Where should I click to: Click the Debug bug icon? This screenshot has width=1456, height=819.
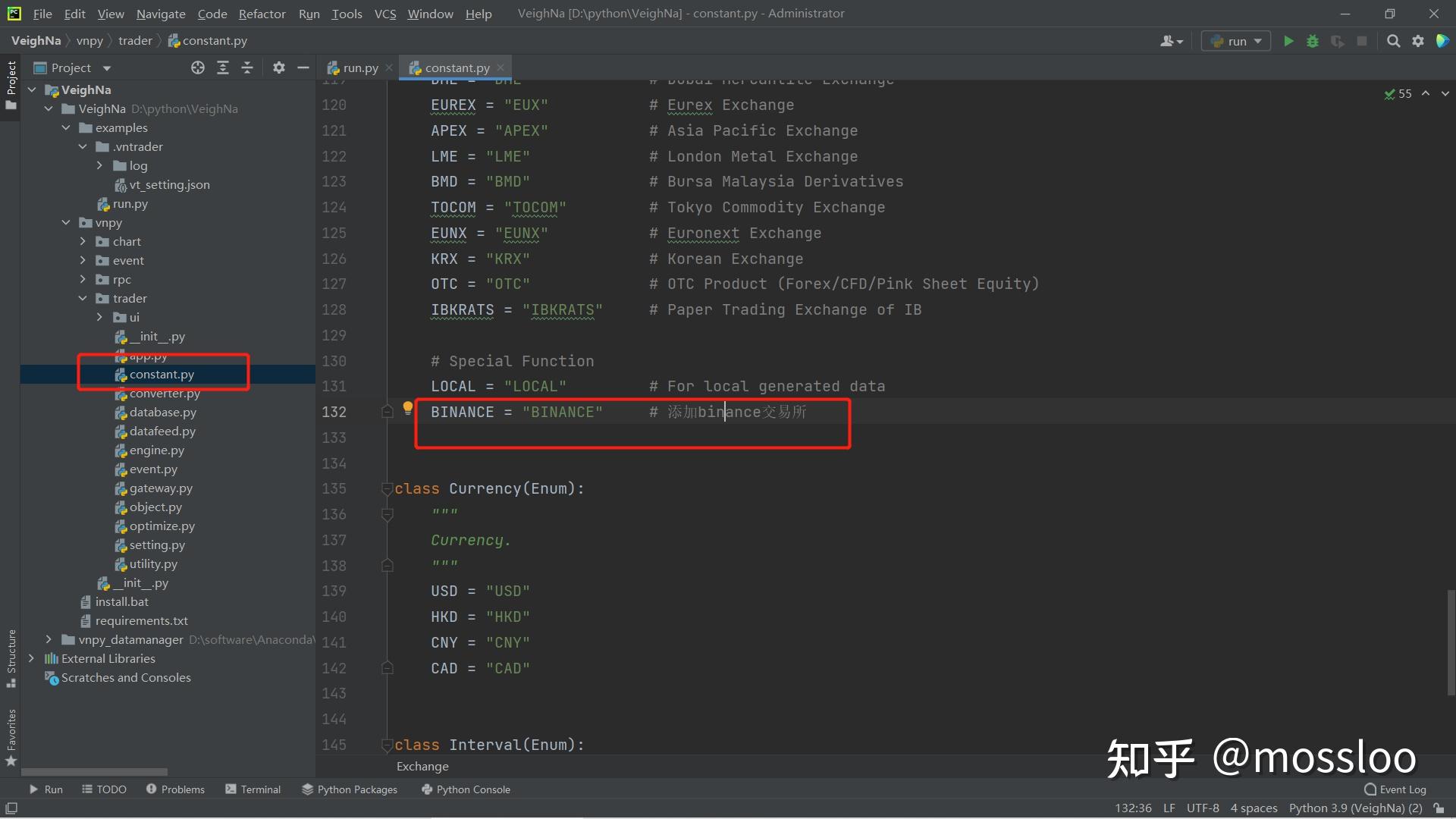[1313, 41]
